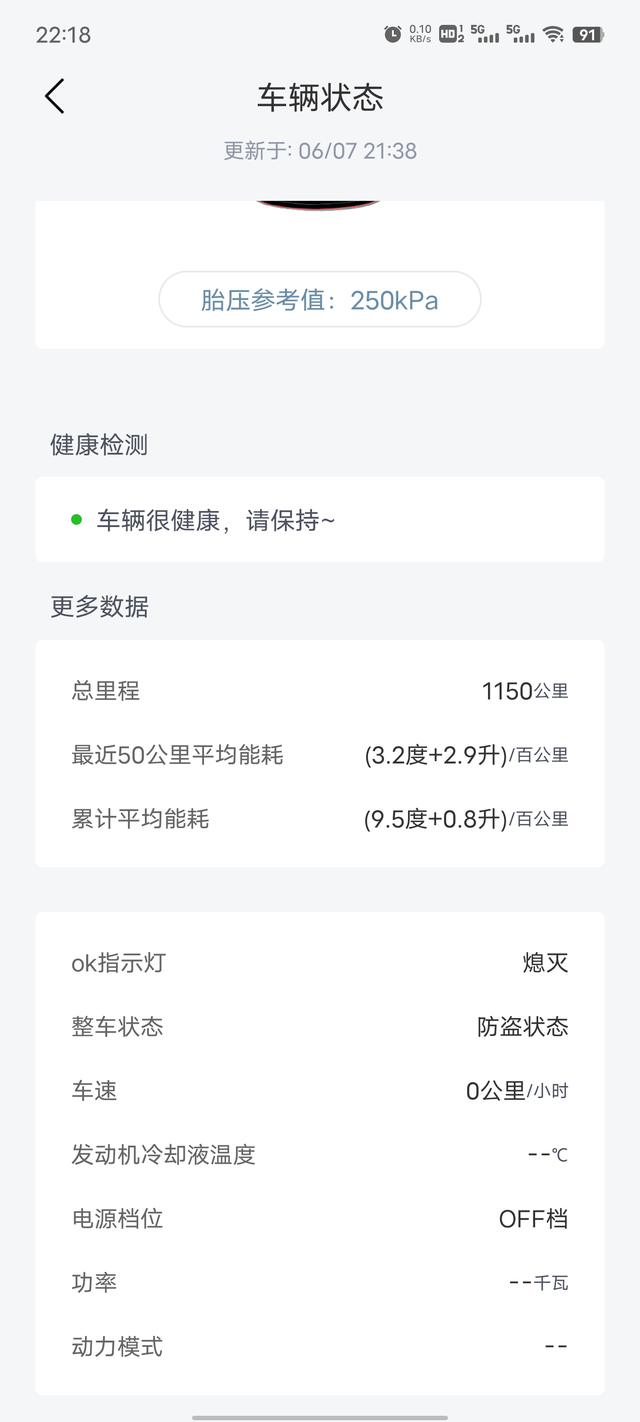The image size is (640, 1422).
Task: Tap the 动力模式 row
Action: tap(320, 1346)
